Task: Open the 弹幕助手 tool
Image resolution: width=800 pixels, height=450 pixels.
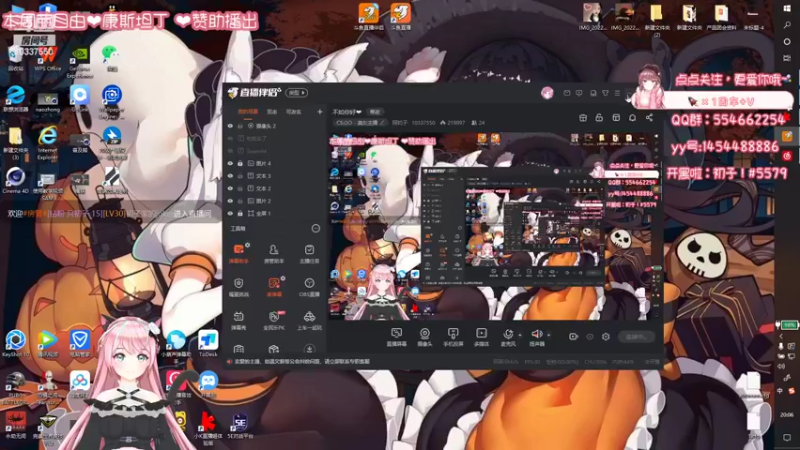Action: tap(238, 253)
